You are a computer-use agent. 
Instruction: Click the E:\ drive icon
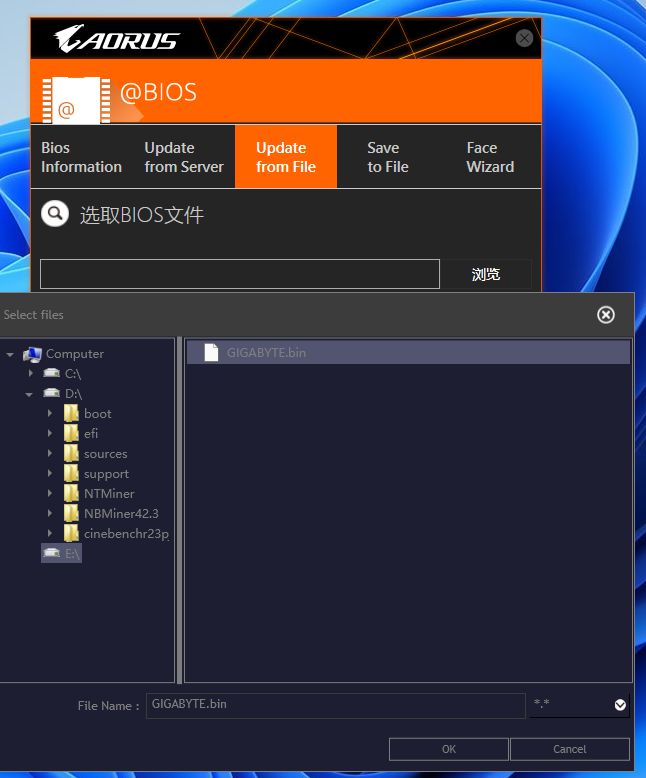click(x=52, y=553)
